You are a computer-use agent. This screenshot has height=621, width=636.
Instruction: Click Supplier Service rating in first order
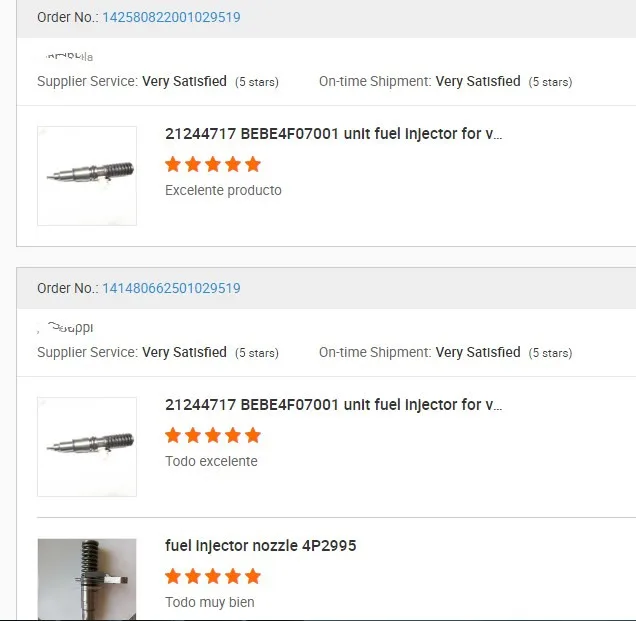(x=184, y=81)
